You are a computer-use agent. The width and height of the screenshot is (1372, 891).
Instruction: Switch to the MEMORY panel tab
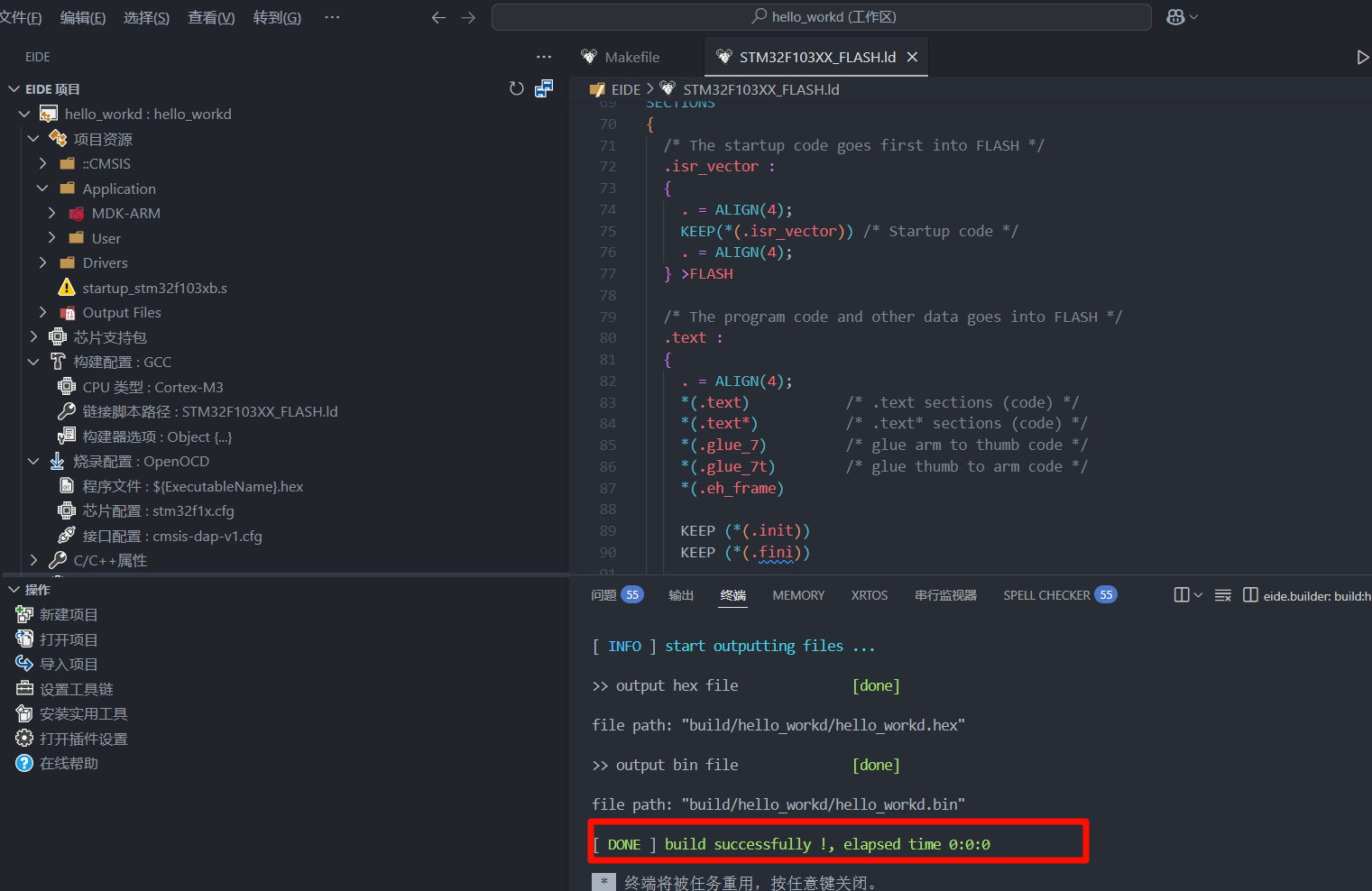(x=798, y=595)
